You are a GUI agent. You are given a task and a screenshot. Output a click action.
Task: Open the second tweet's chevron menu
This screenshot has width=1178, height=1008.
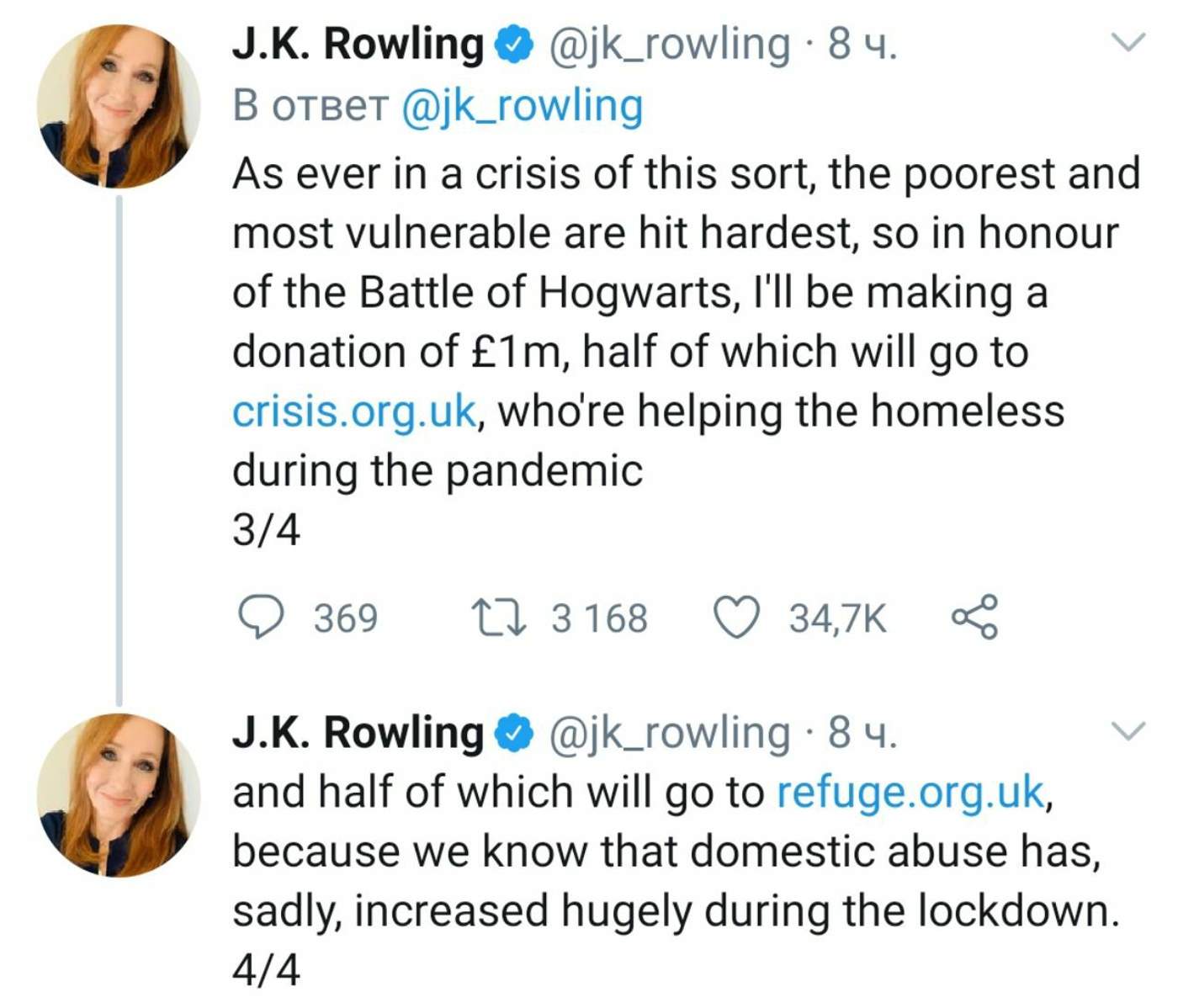(1129, 729)
